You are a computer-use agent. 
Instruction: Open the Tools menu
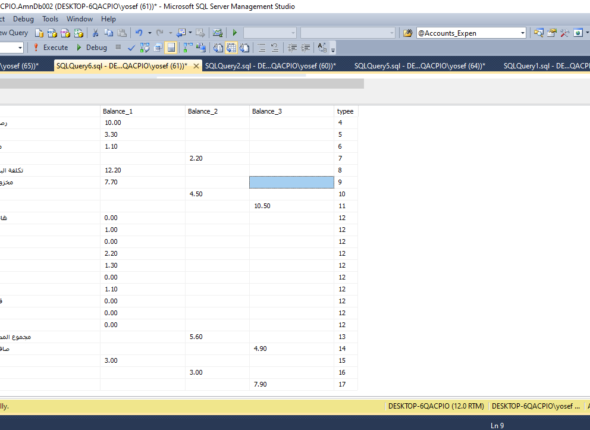[50, 19]
